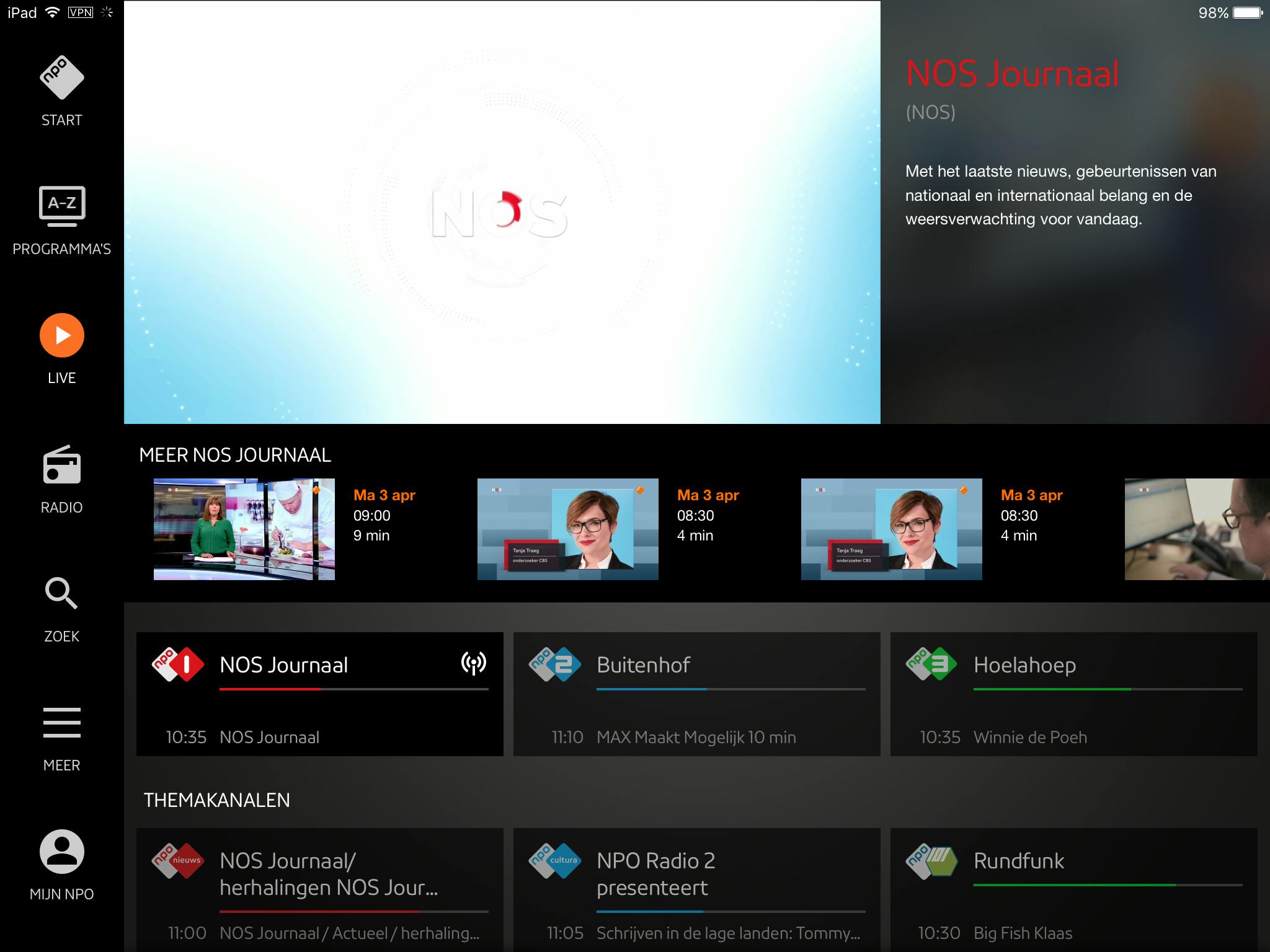Open NPO Nieuws theme channel logo

pyautogui.click(x=178, y=860)
